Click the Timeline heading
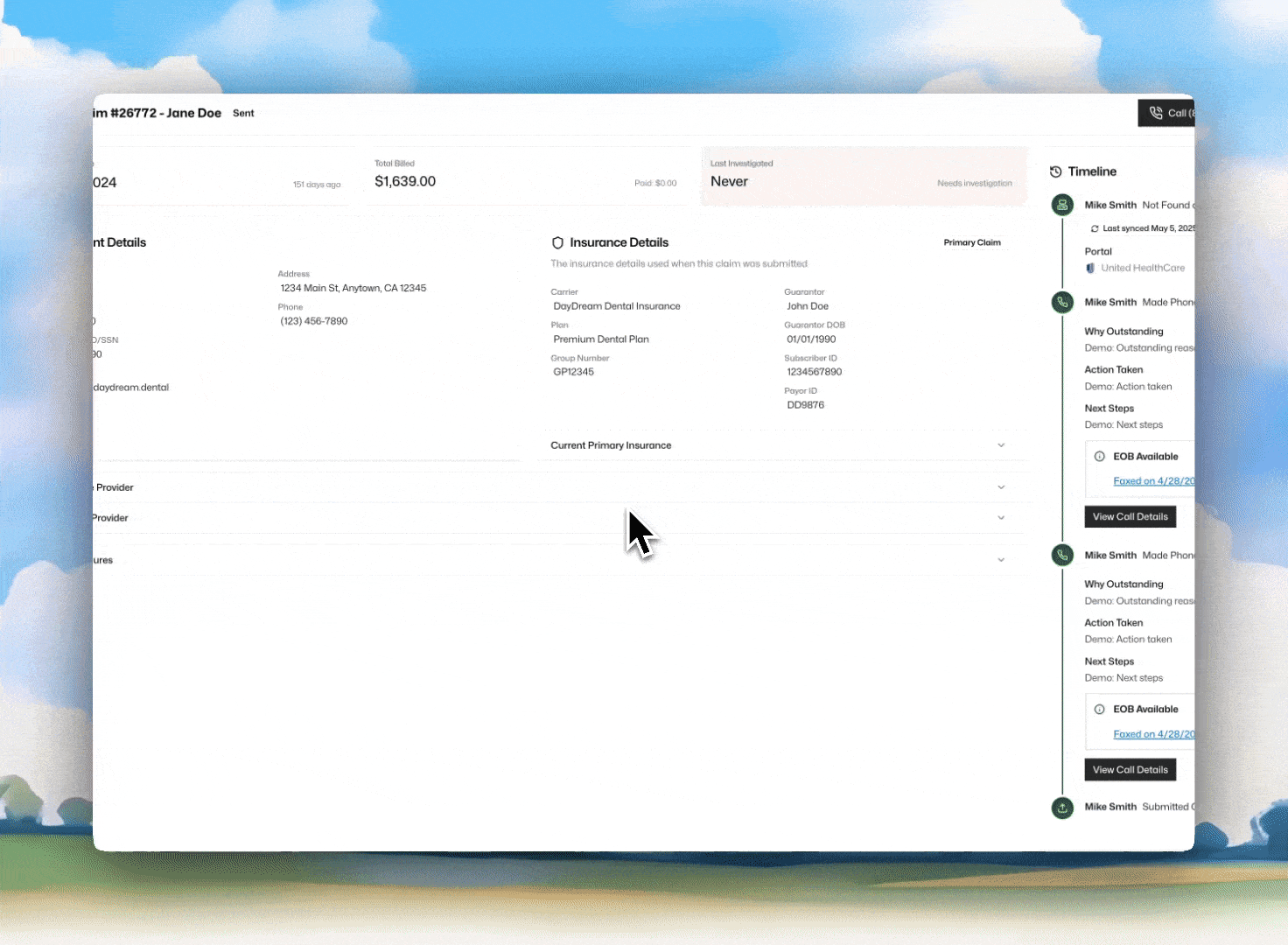Image resolution: width=1288 pixels, height=945 pixels. 1092,171
